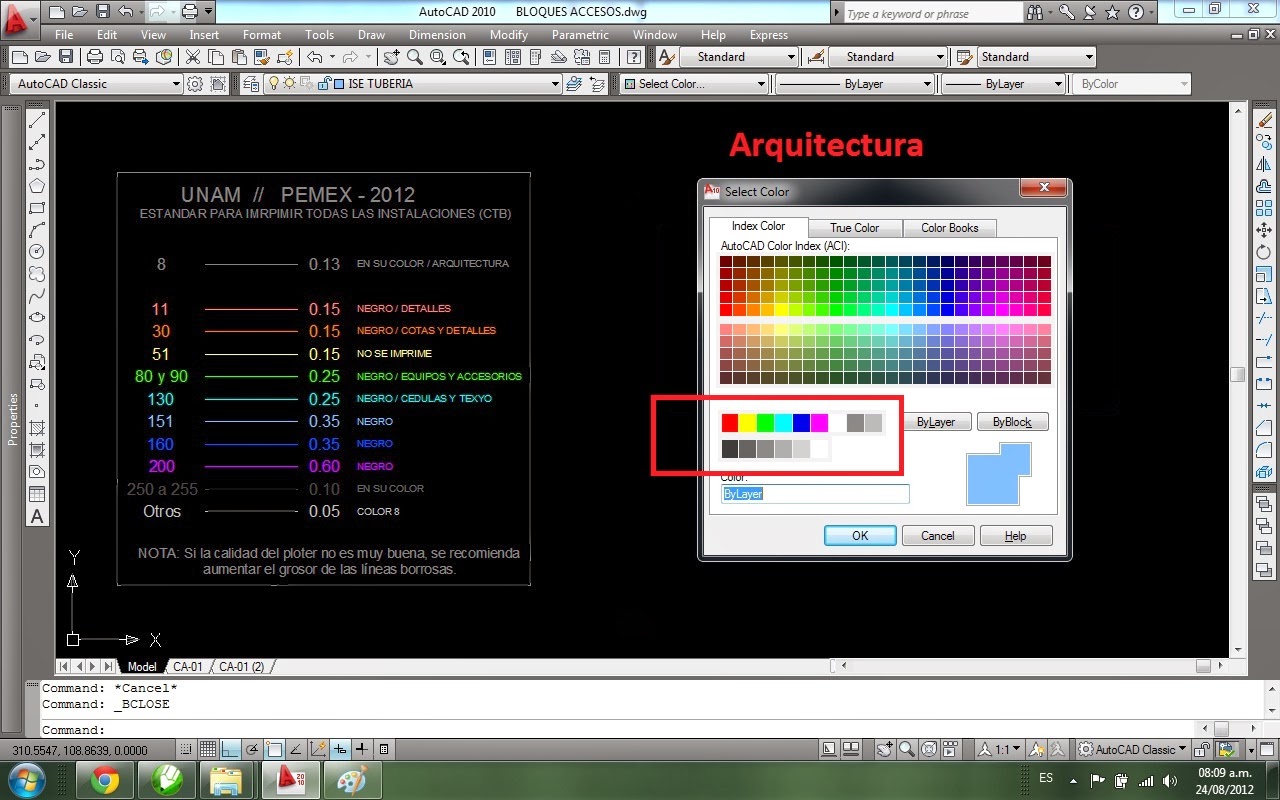Click the binoculars search icon
The height and width of the screenshot is (800, 1280).
1037,14
